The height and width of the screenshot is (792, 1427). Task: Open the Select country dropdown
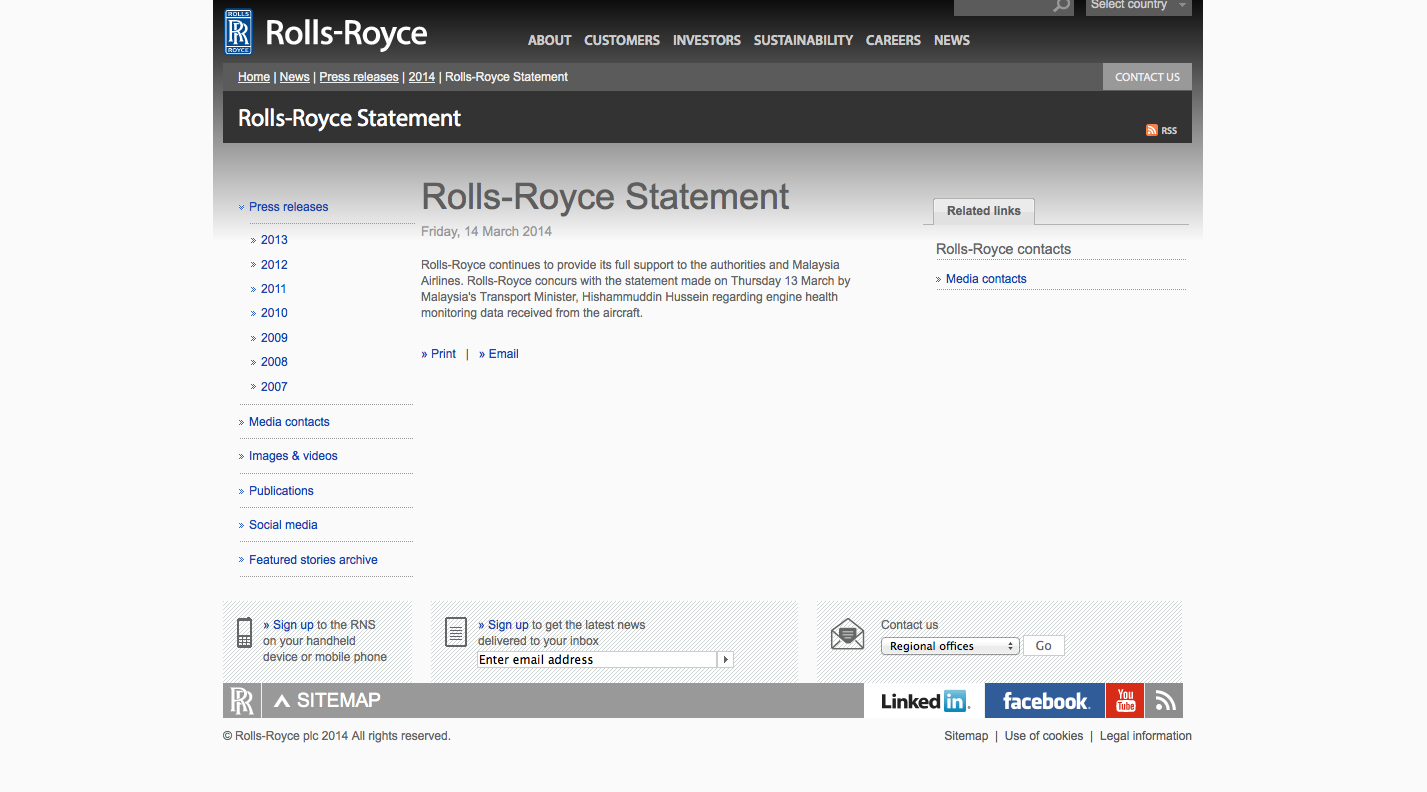click(x=1139, y=6)
